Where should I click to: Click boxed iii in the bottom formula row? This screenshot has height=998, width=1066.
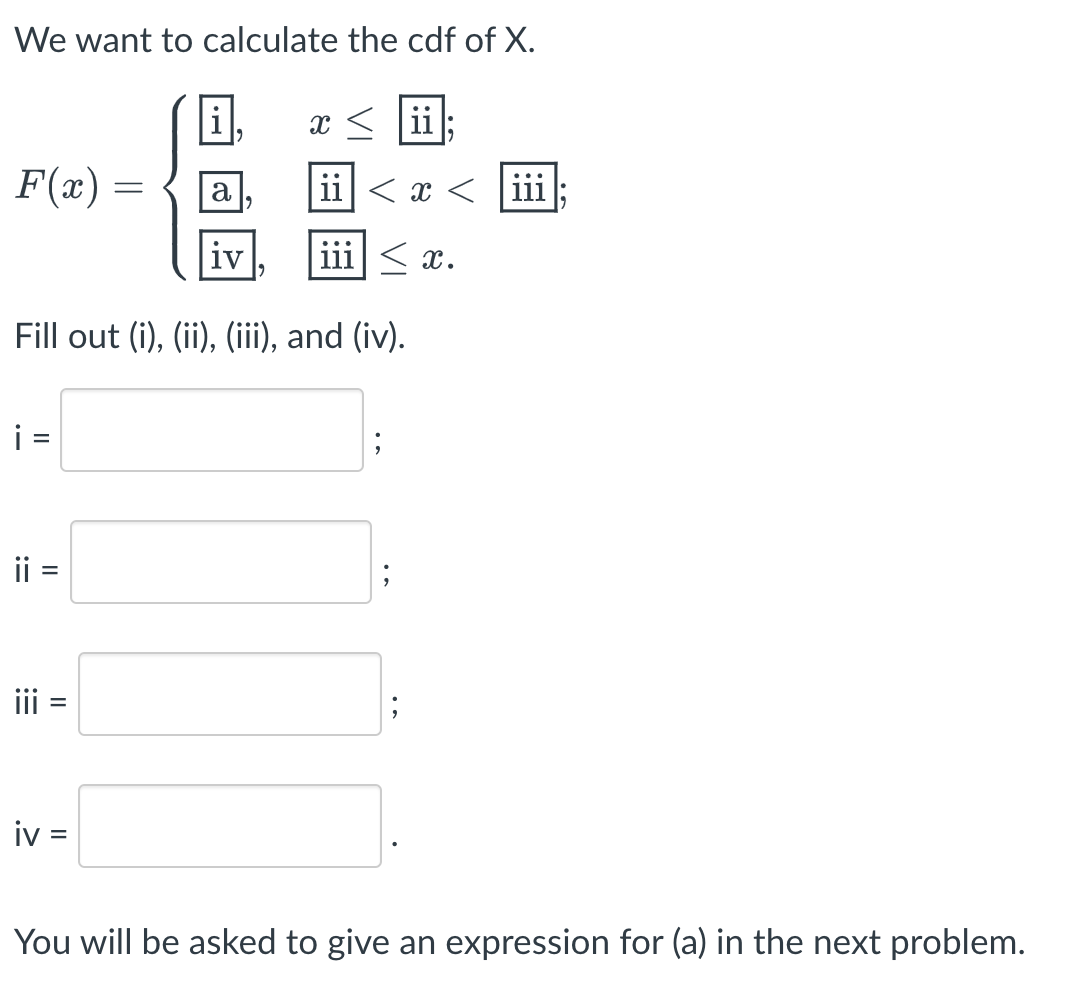(x=337, y=254)
